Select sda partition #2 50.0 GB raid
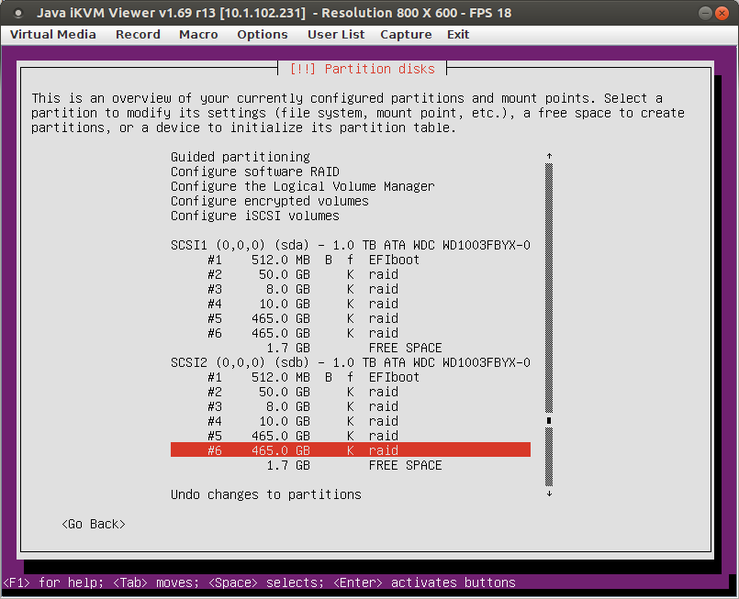The image size is (739, 599). click(x=351, y=274)
